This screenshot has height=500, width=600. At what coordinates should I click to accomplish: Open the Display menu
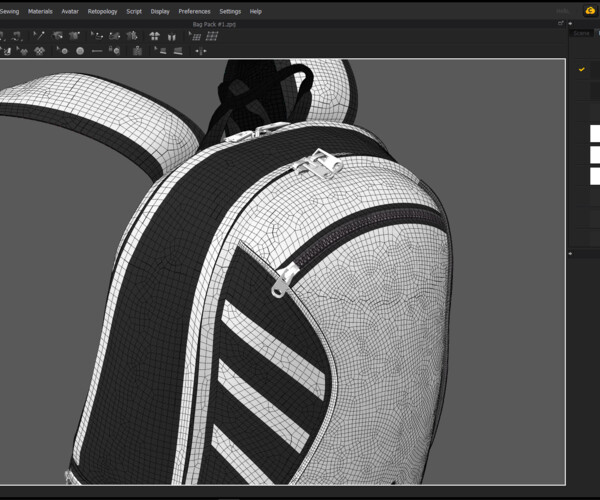click(160, 11)
